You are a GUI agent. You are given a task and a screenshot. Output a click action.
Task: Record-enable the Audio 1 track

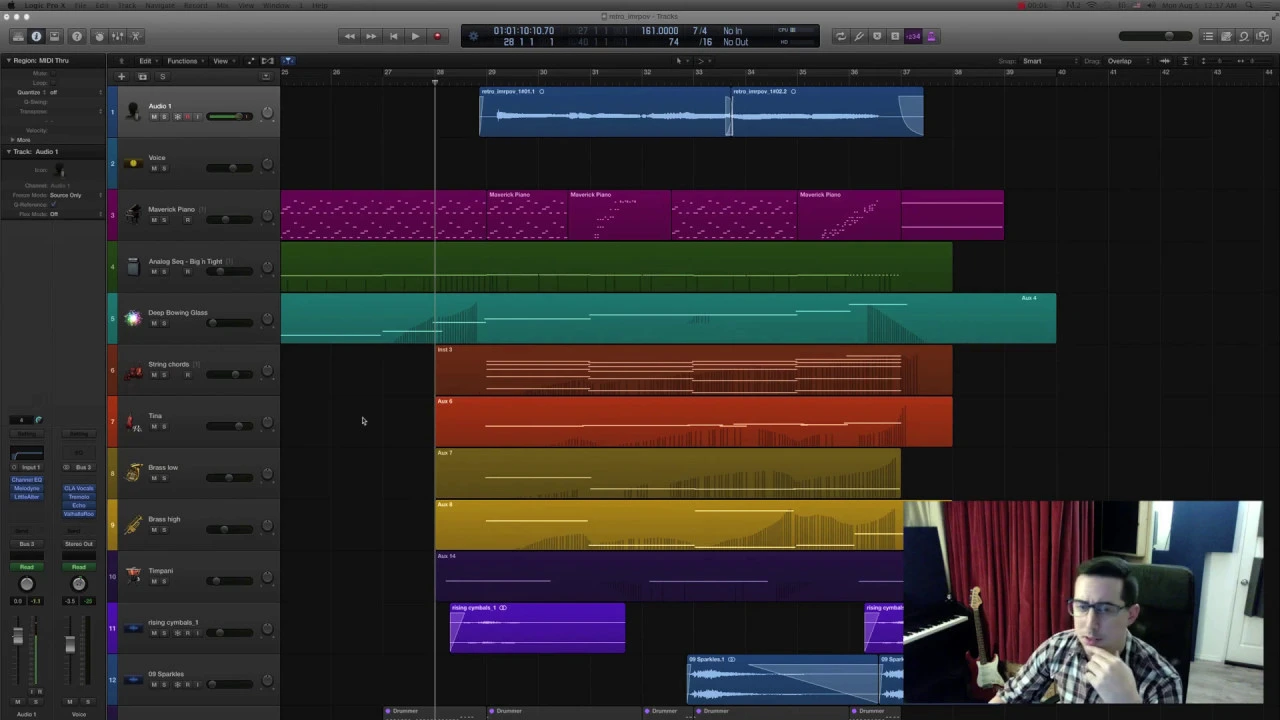click(x=187, y=117)
